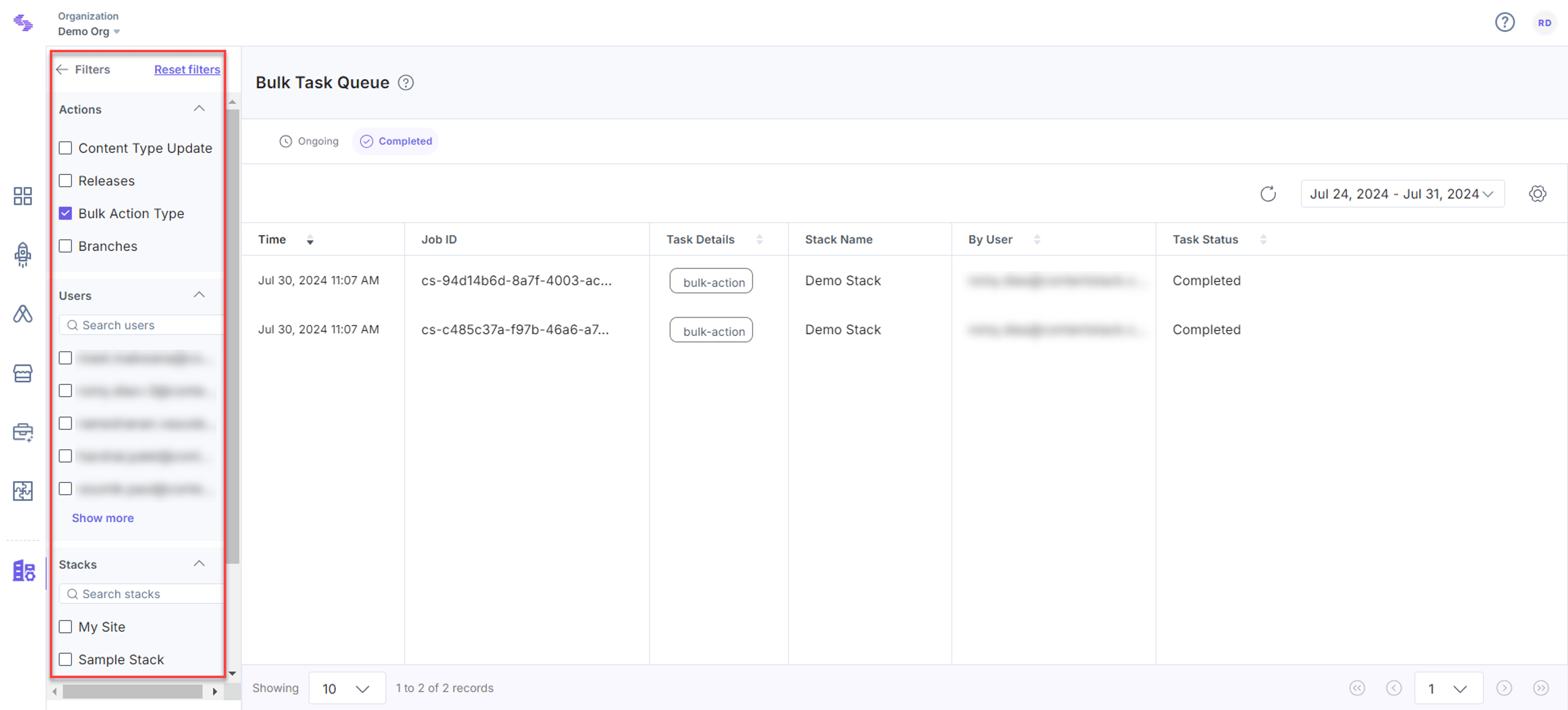Image resolution: width=1568 pixels, height=710 pixels.
Task: Open the date range dropdown
Action: [1403, 194]
